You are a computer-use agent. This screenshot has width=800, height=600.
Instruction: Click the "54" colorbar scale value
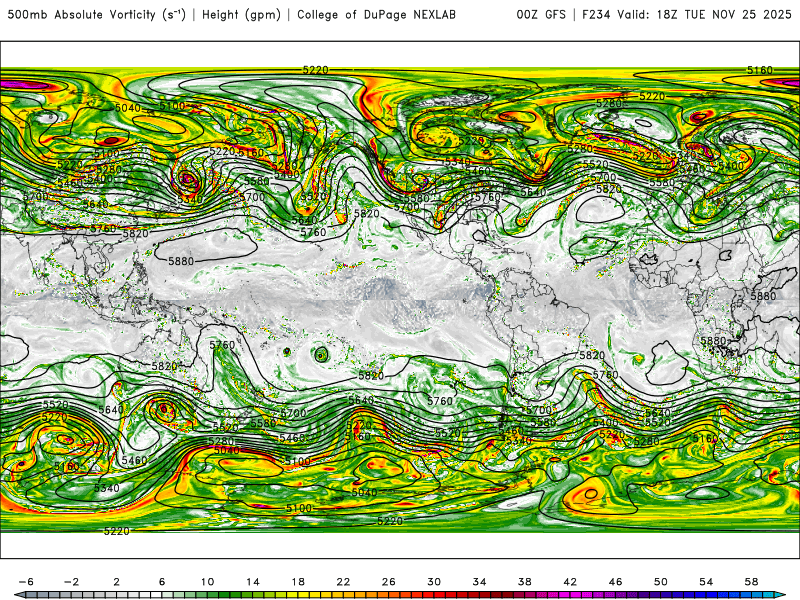click(x=706, y=582)
